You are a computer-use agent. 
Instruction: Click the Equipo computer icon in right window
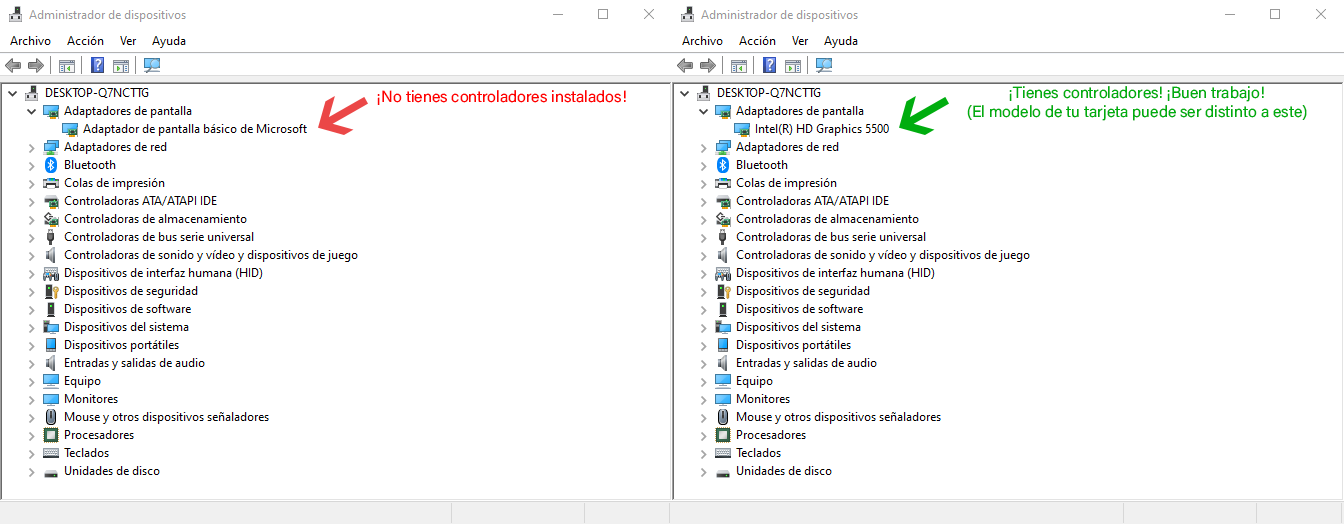click(724, 381)
